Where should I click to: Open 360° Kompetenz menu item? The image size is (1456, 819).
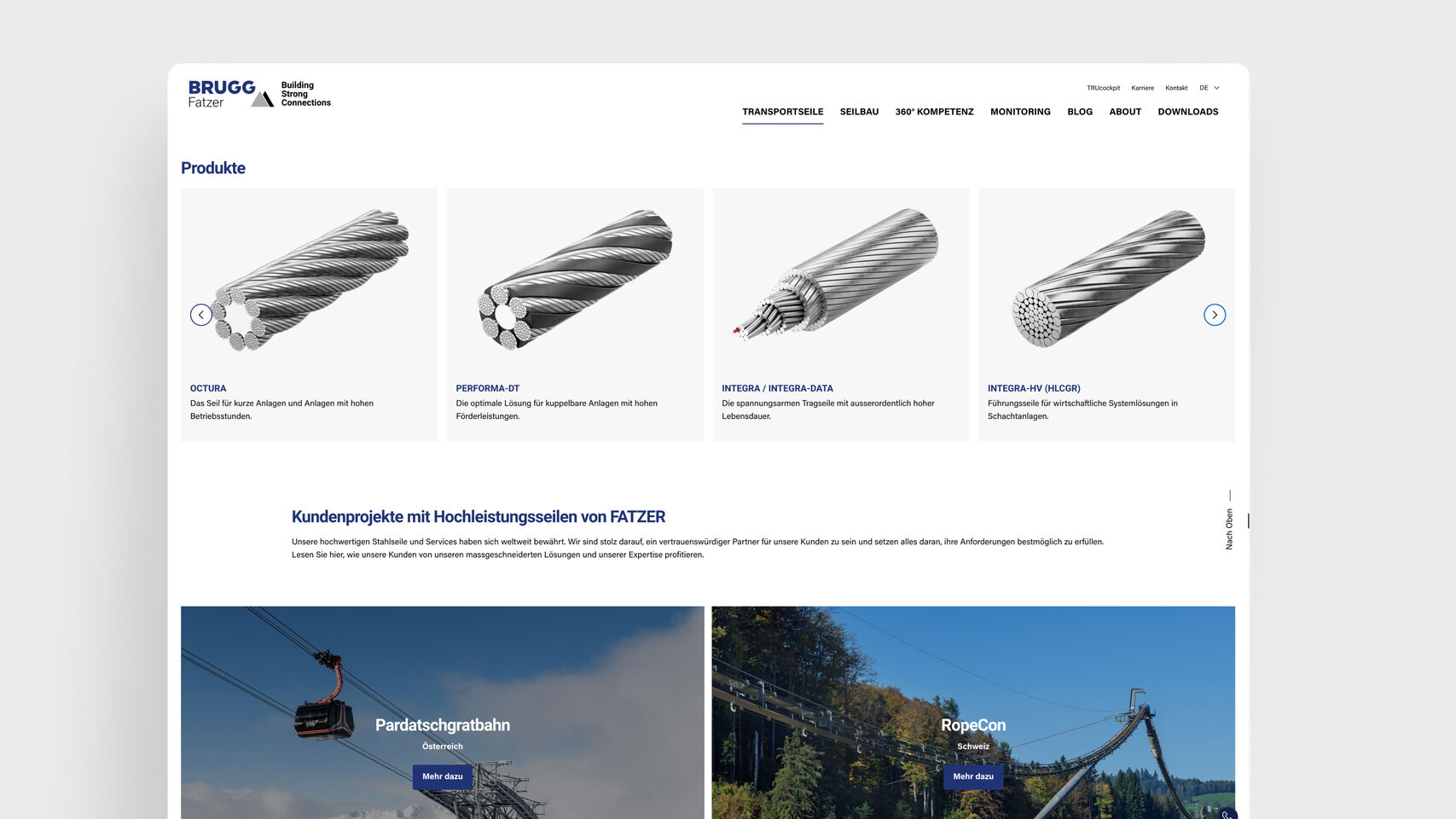click(x=934, y=112)
